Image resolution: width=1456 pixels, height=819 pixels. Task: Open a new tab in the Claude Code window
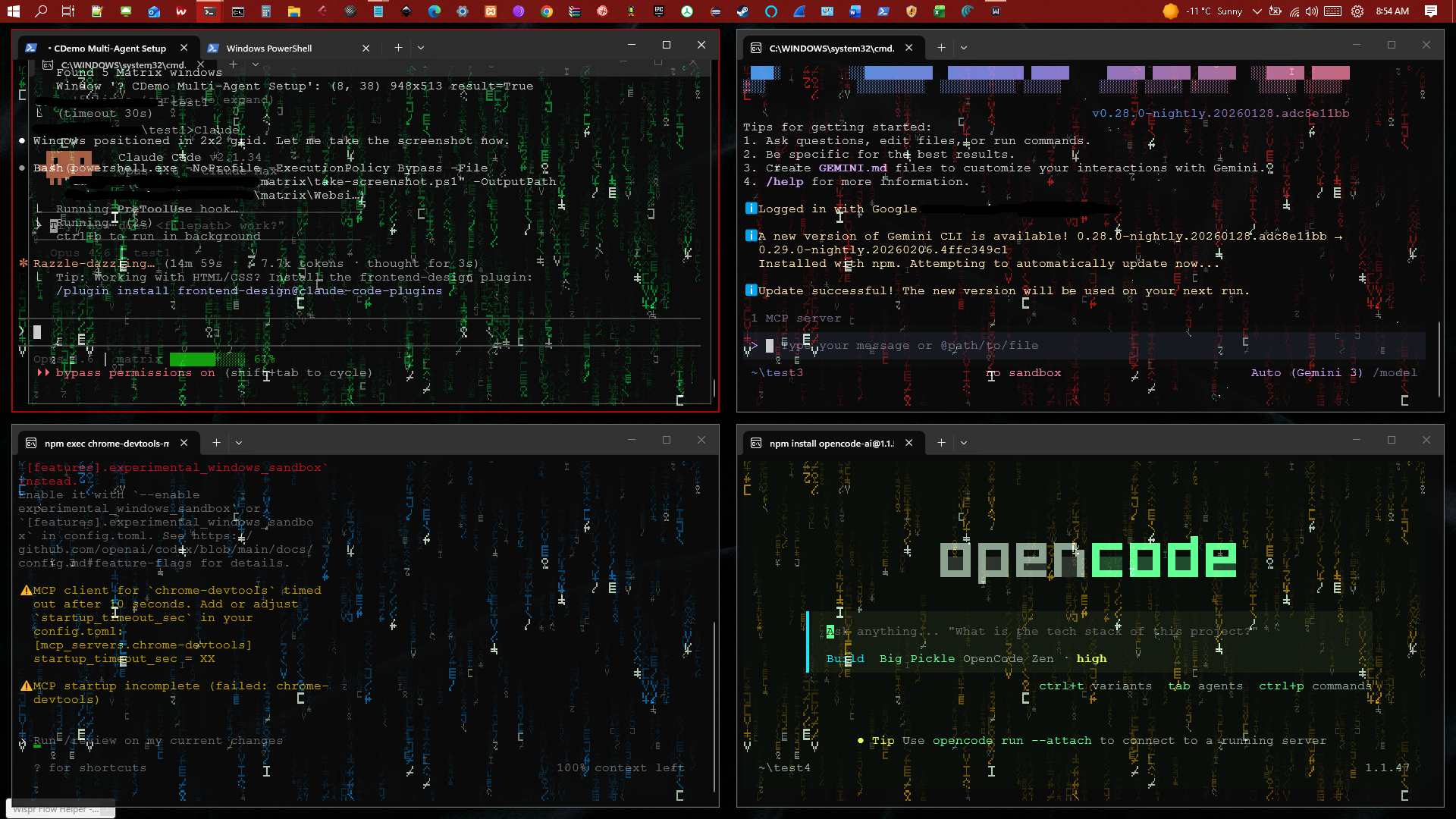point(398,47)
